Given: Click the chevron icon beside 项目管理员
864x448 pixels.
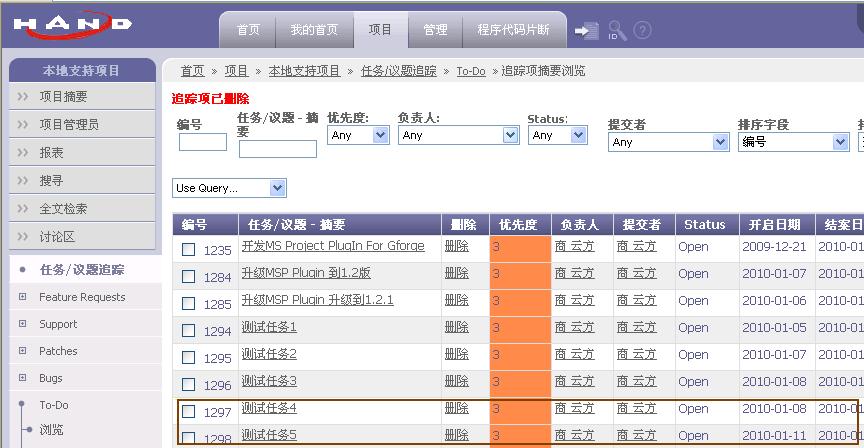Looking at the screenshot, I should 23,125.
